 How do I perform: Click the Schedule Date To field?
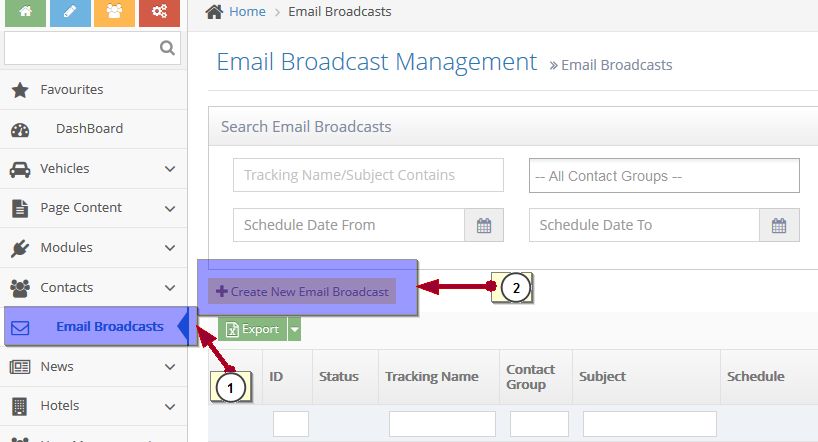tap(644, 225)
